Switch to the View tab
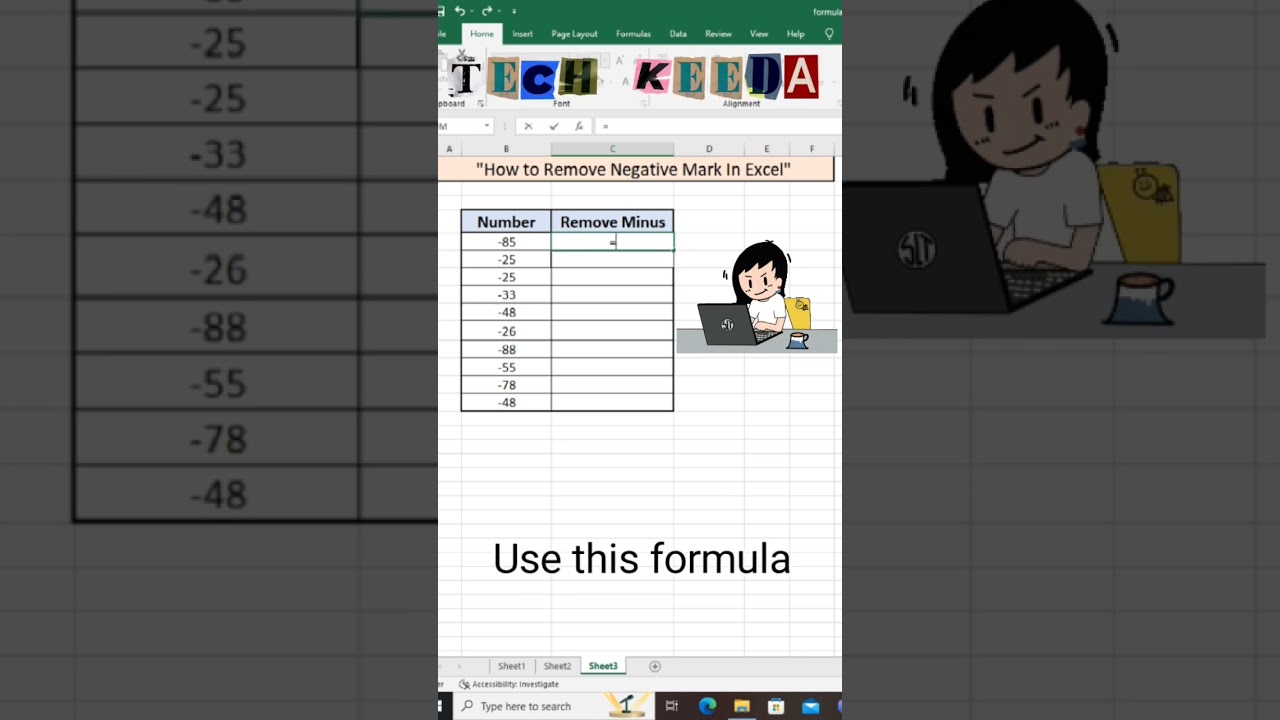This screenshot has width=1280, height=720. coord(759,34)
